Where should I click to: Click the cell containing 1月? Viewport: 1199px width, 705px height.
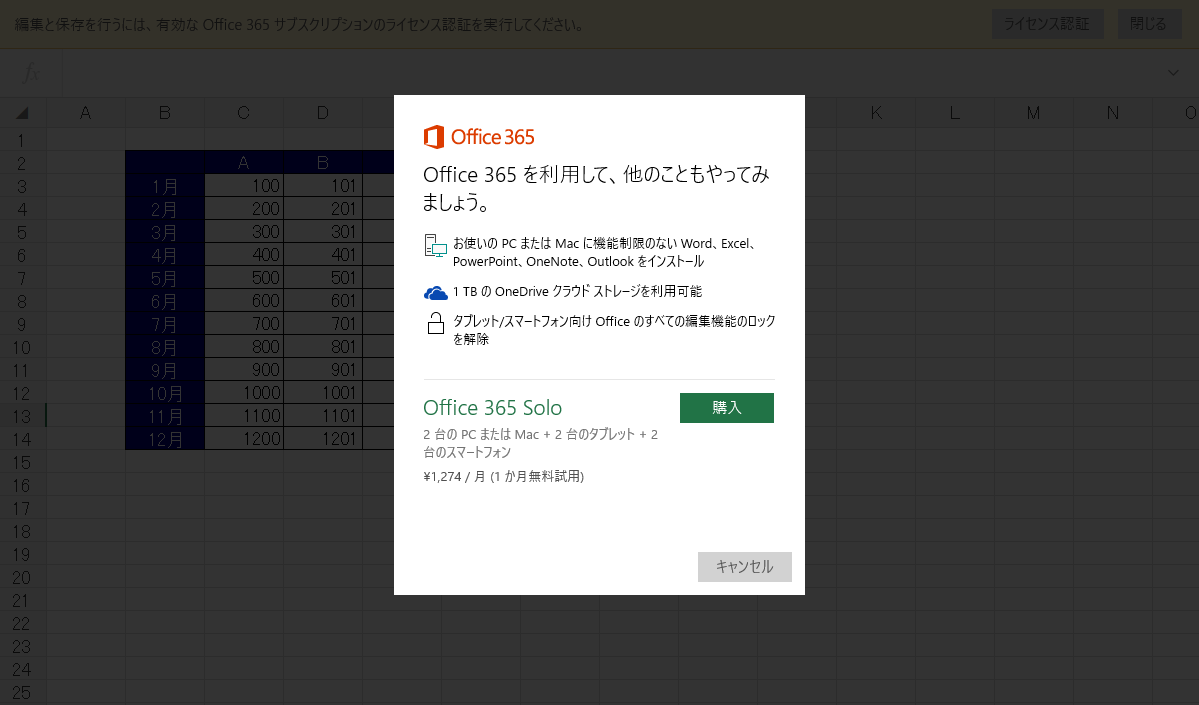click(165, 186)
